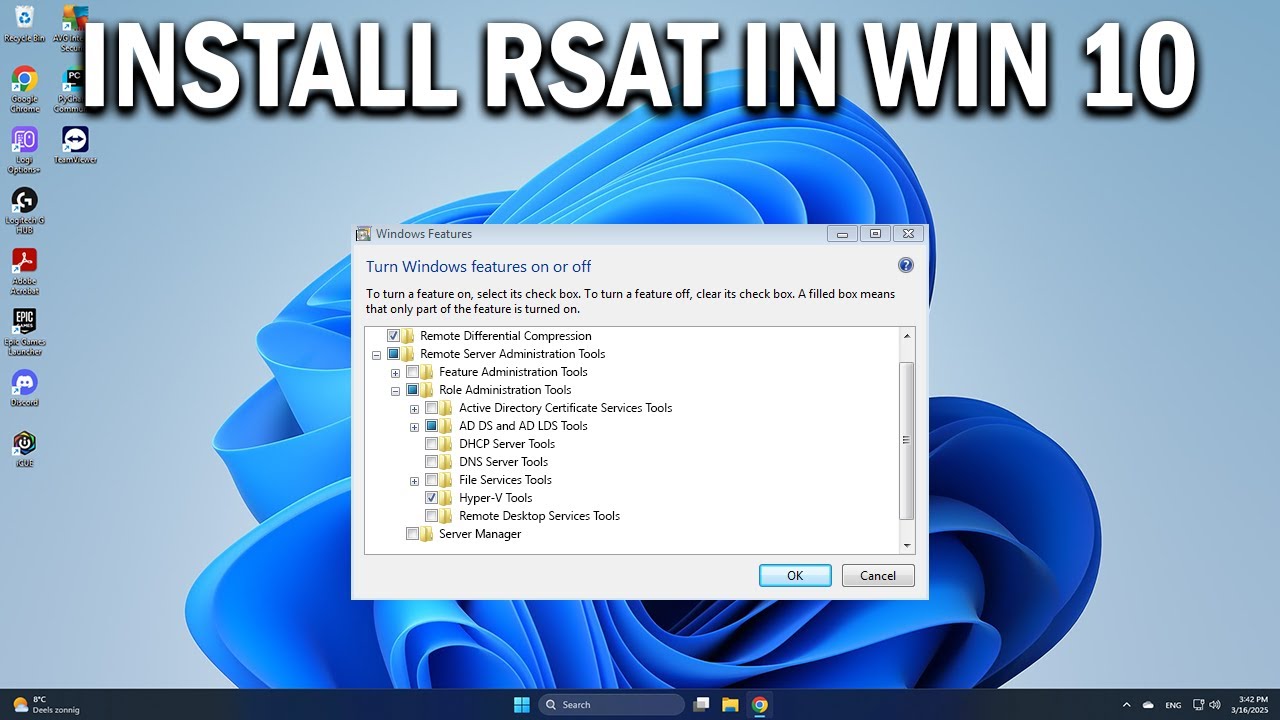
Task: Toggle AD DS and AD LDS Tools checkbox
Action: (x=432, y=426)
